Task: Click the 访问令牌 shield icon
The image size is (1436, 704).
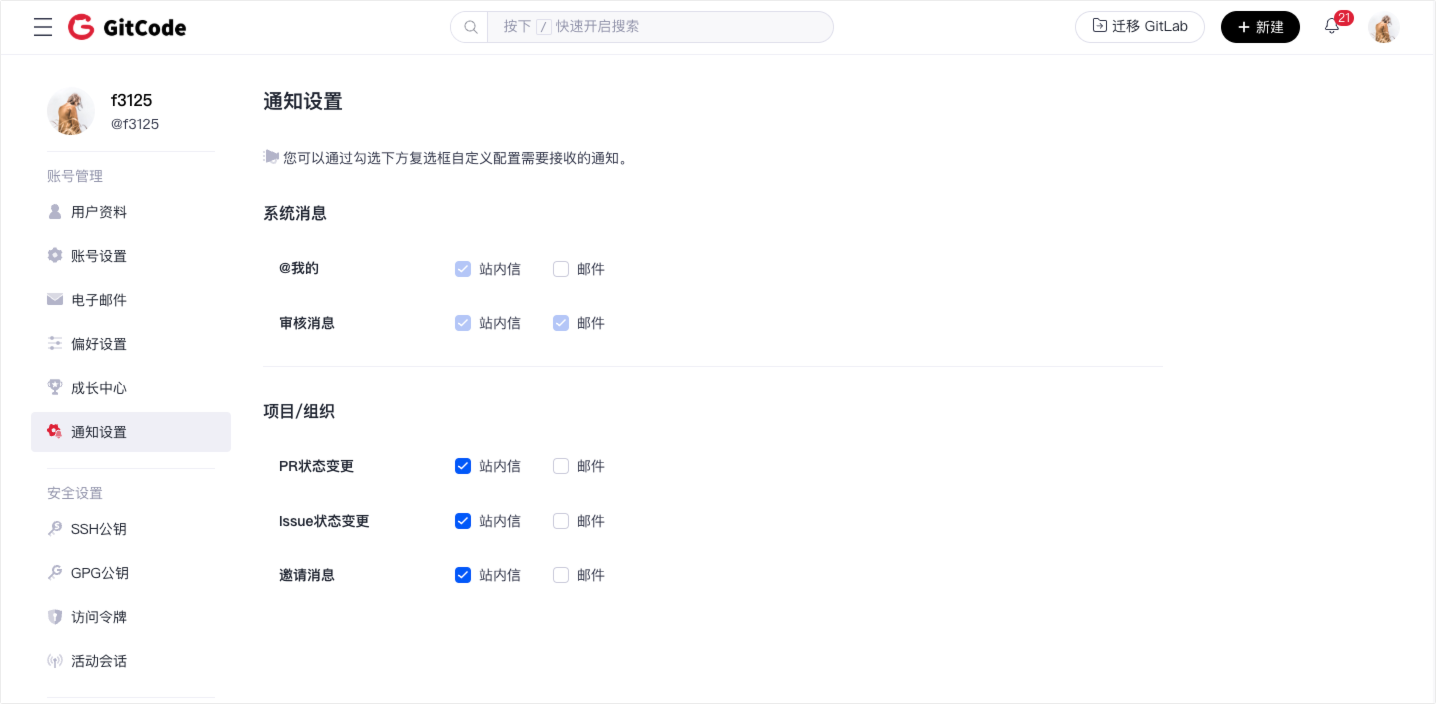Action: pyautogui.click(x=55, y=617)
